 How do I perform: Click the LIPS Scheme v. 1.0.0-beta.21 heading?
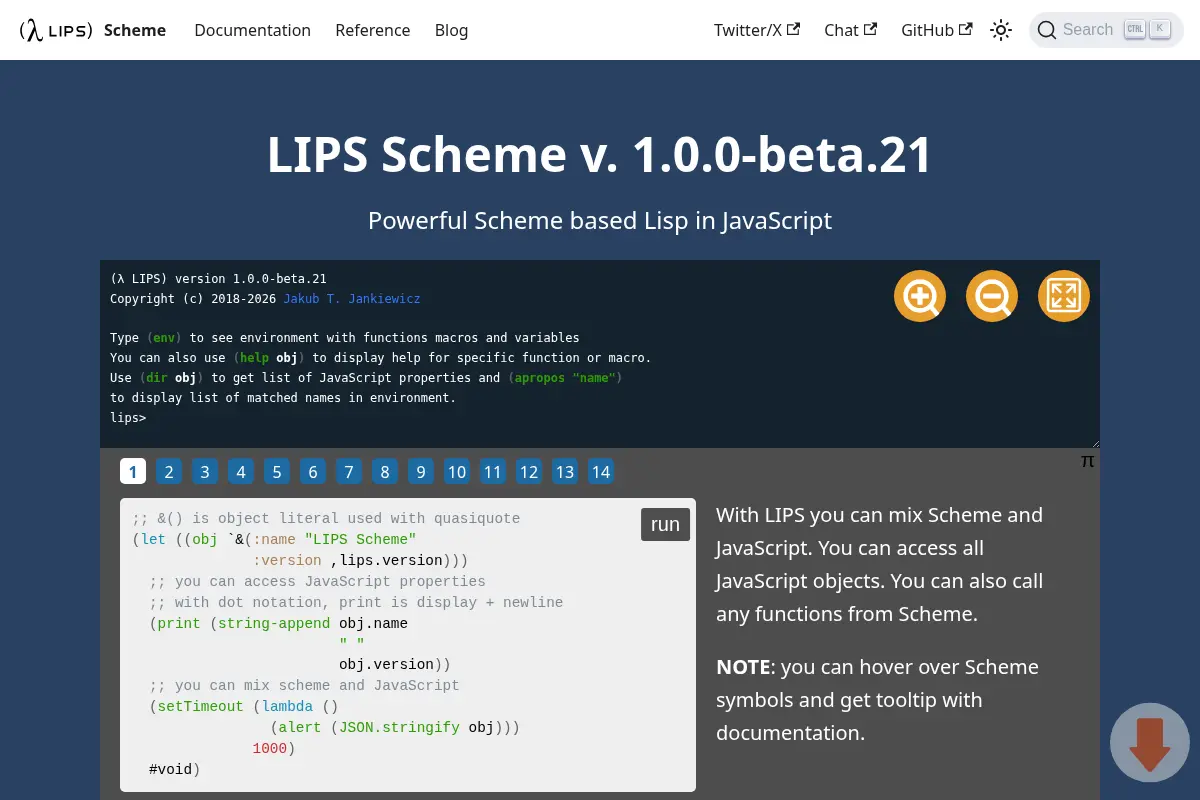click(600, 154)
